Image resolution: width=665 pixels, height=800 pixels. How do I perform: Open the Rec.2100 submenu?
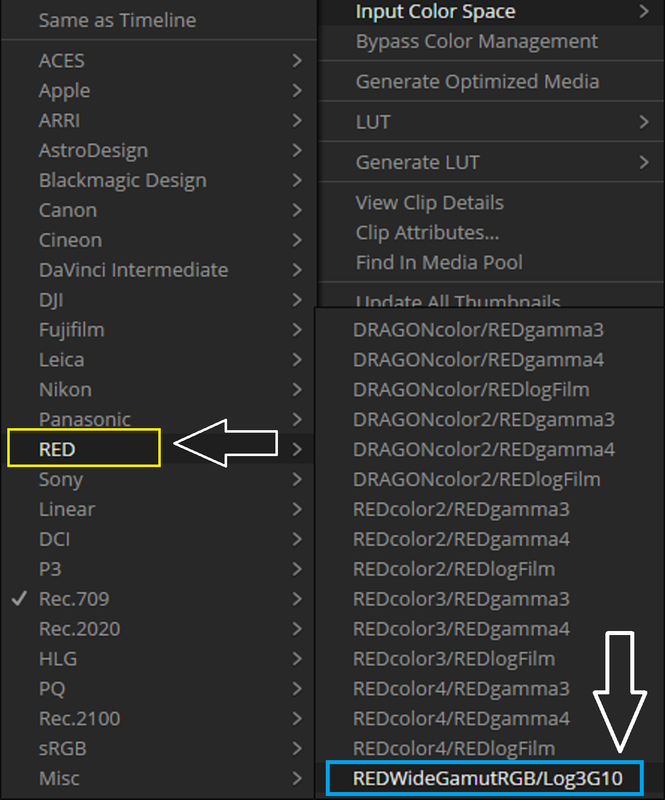(x=158, y=718)
